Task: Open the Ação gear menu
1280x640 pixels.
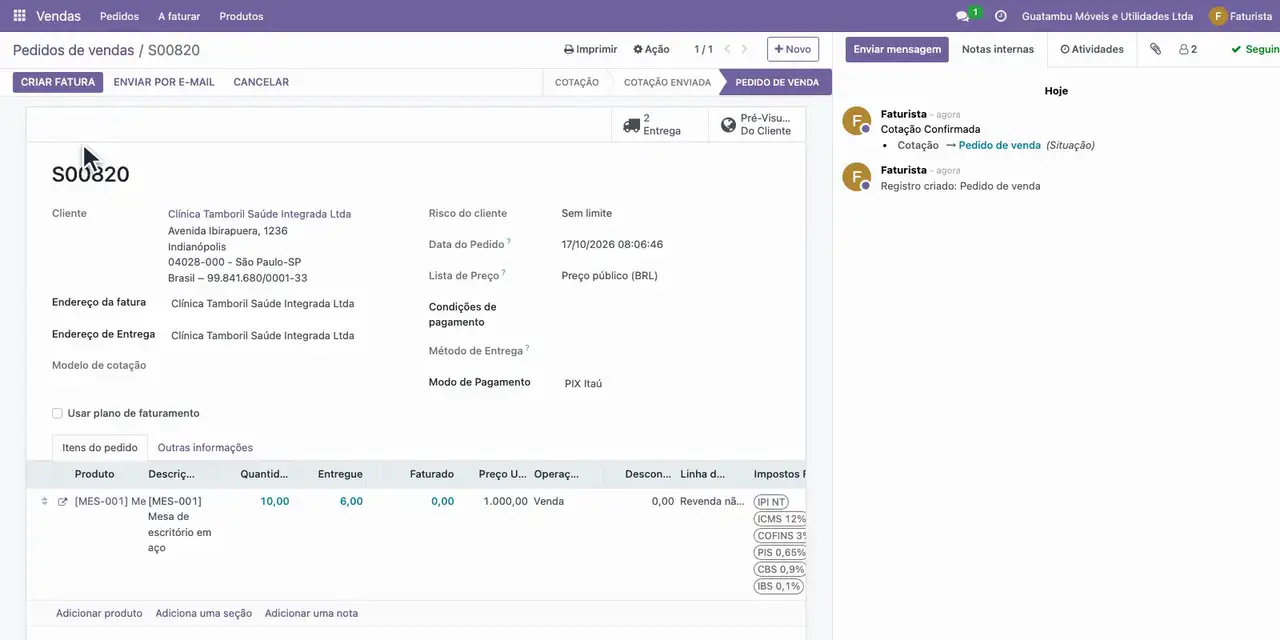Action: tap(651, 49)
